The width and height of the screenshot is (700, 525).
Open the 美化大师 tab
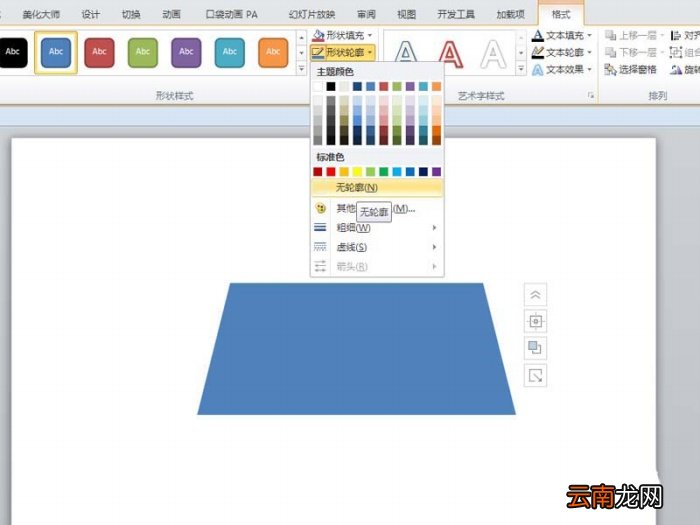(41, 14)
